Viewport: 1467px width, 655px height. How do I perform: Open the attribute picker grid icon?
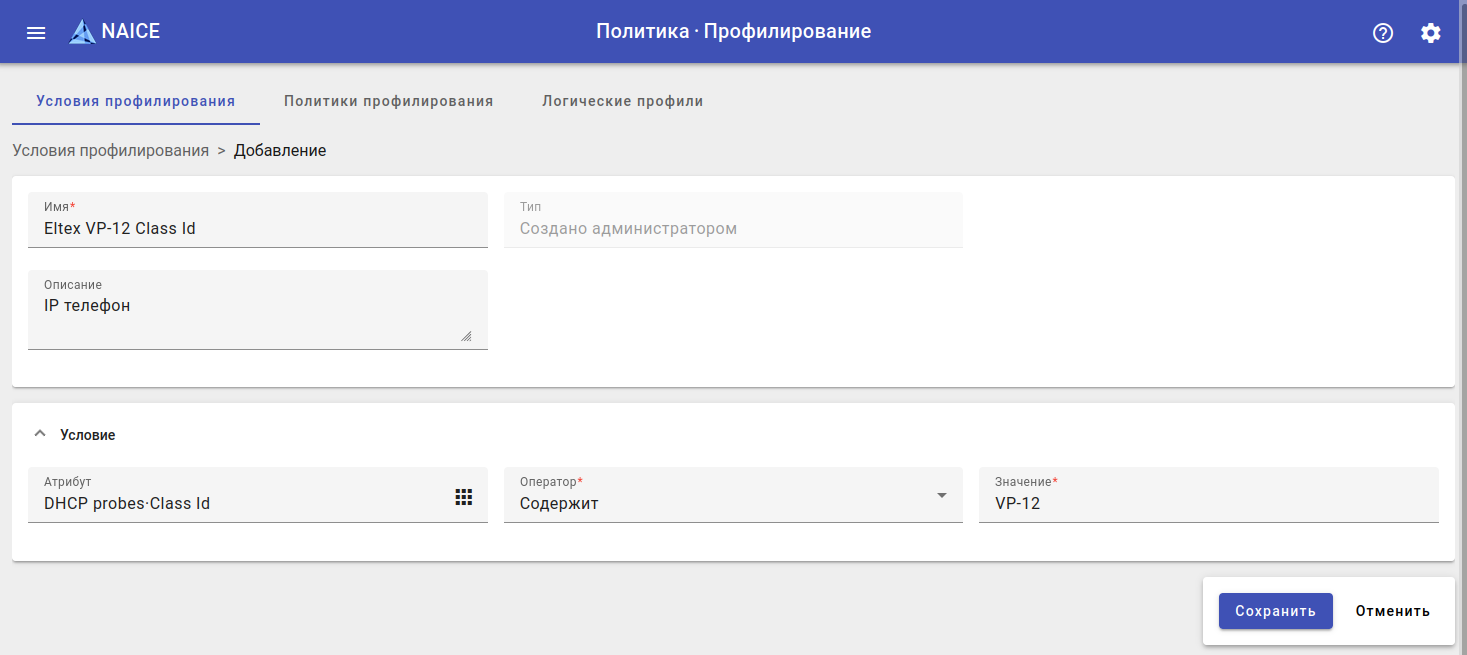coord(464,497)
